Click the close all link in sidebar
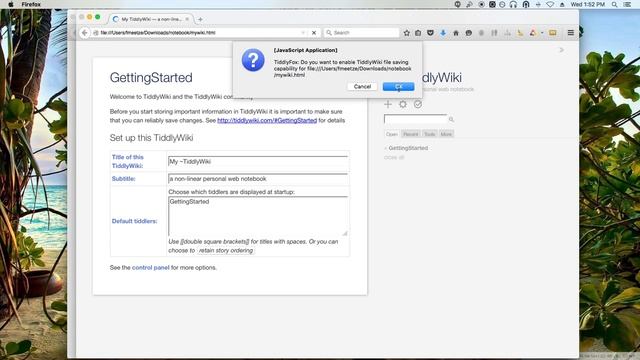Screen dimensions: 640x360 click(394, 157)
